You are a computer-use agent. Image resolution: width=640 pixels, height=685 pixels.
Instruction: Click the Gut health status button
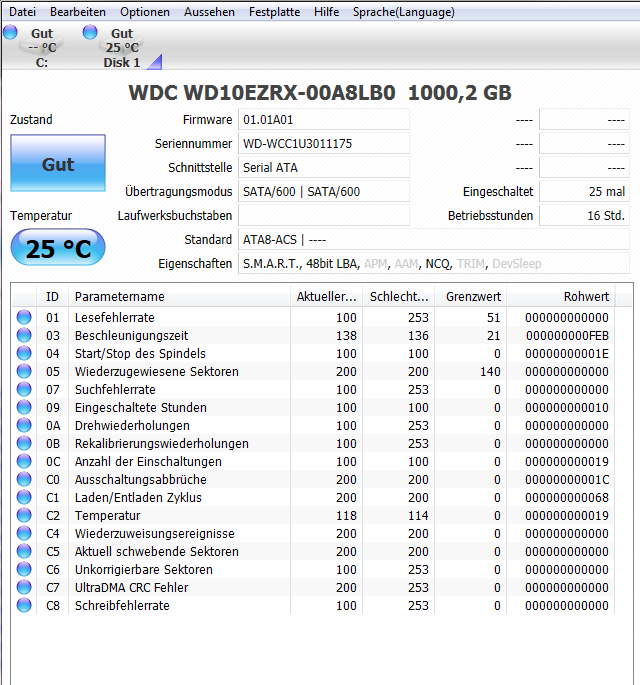coord(58,163)
